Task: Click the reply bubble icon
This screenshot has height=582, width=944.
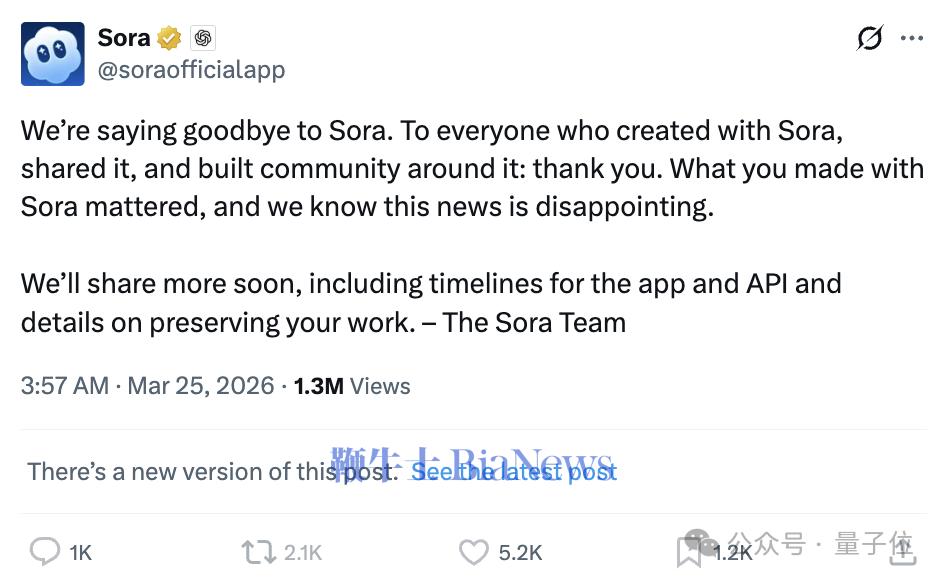Action: coord(44,551)
